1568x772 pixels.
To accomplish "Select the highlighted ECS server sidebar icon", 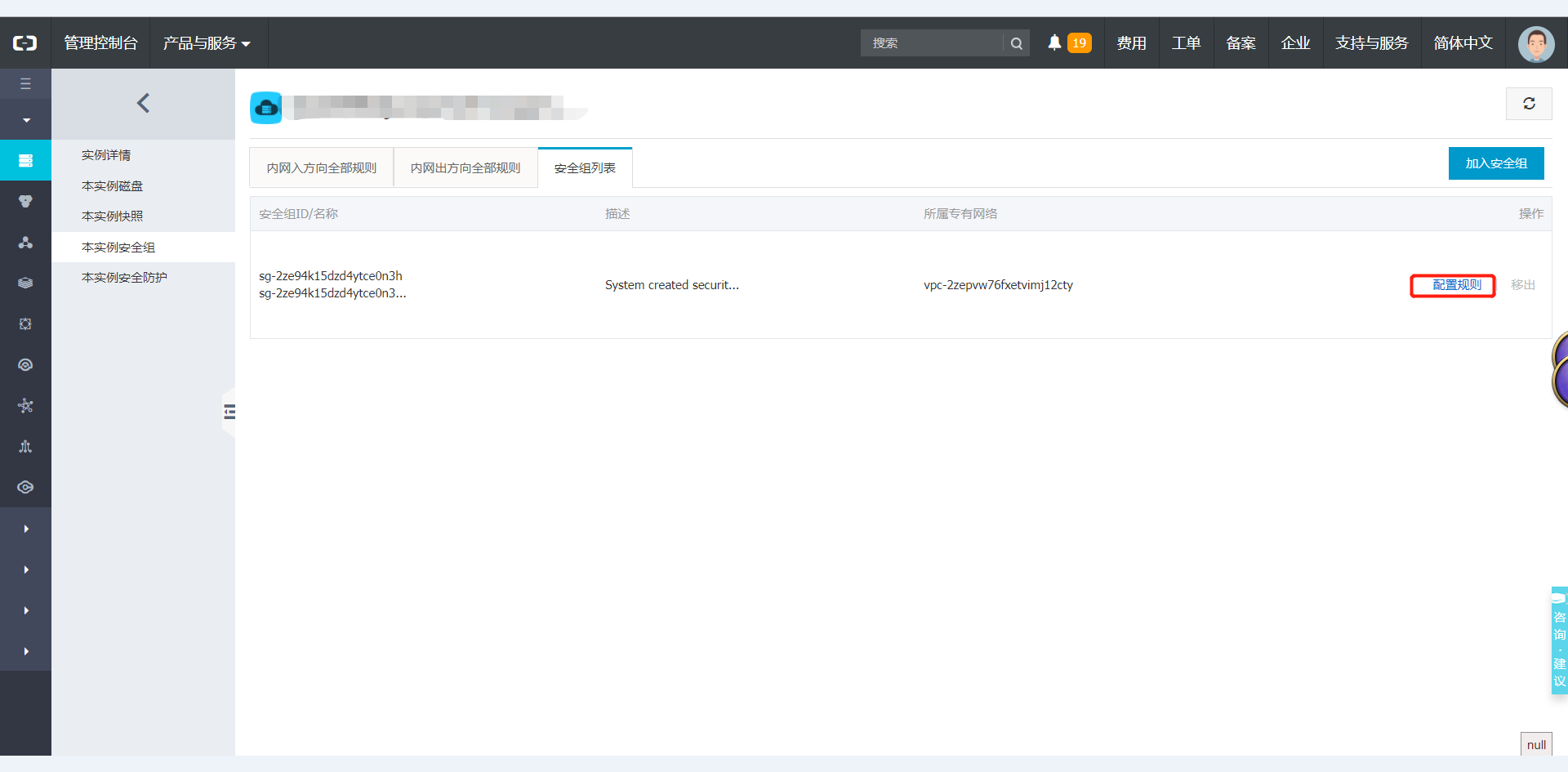I will click(25, 160).
